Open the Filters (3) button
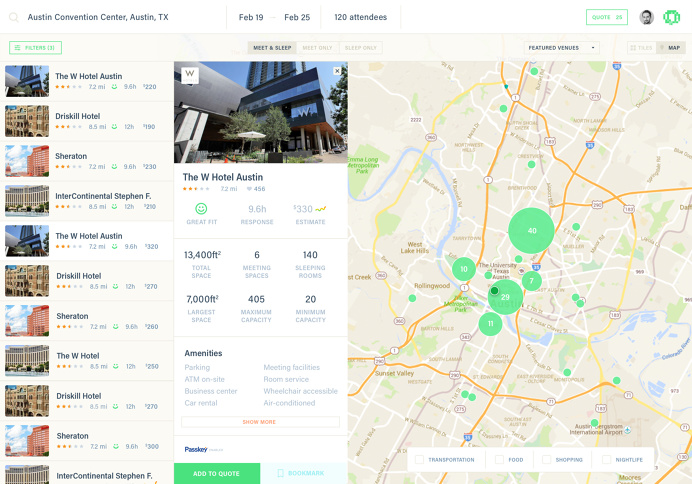The image size is (692, 484). pyautogui.click(x=35, y=48)
